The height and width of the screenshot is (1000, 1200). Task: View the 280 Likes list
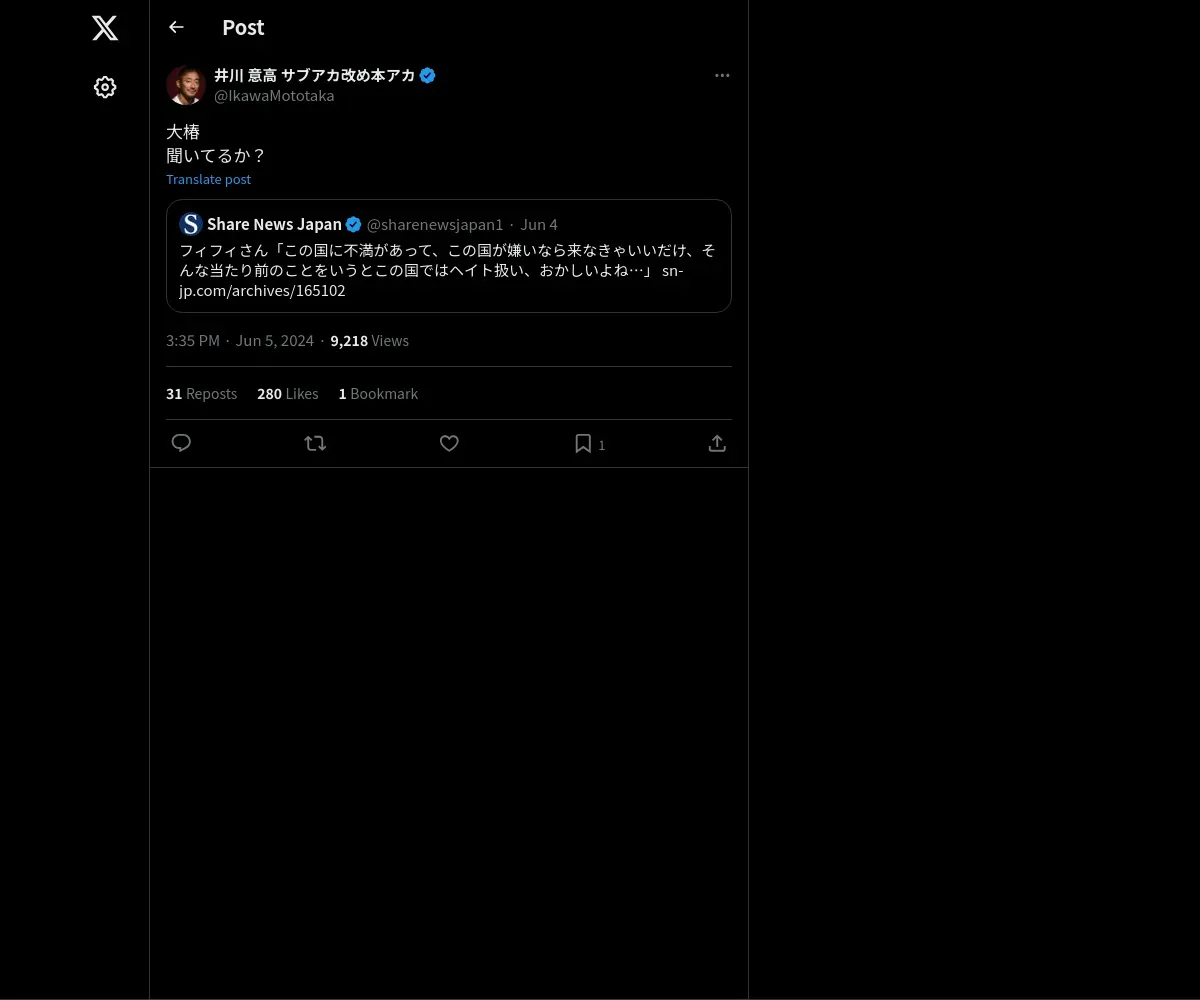coord(287,394)
